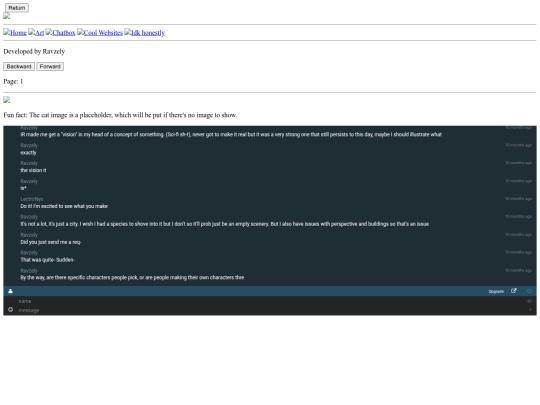Image resolution: width=540 pixels, height=405 pixels.
Task: Click the 'Page: 1' indicator text
Action: click(13, 82)
